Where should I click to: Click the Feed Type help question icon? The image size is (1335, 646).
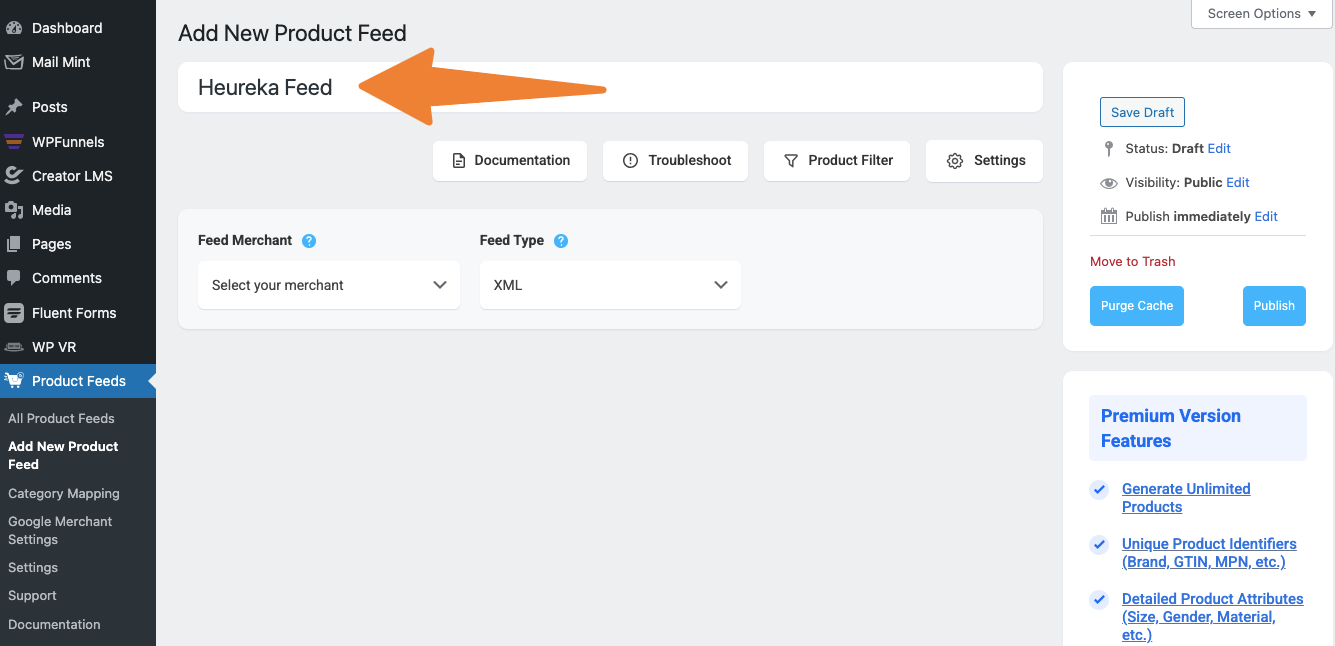pos(561,241)
